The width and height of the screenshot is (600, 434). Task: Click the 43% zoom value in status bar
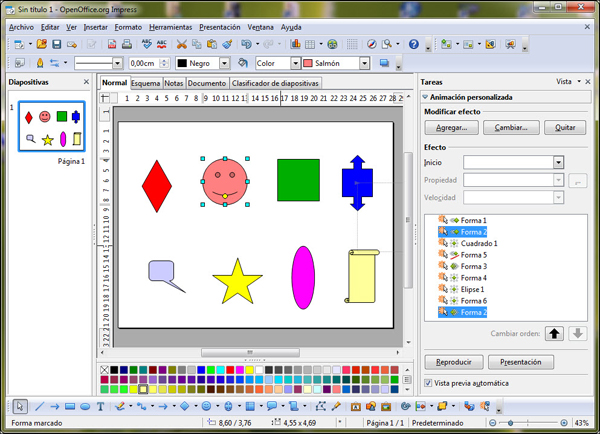click(582, 423)
